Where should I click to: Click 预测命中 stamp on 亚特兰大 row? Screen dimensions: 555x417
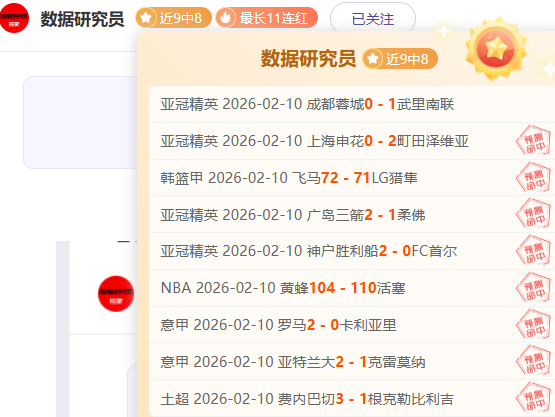click(x=533, y=361)
